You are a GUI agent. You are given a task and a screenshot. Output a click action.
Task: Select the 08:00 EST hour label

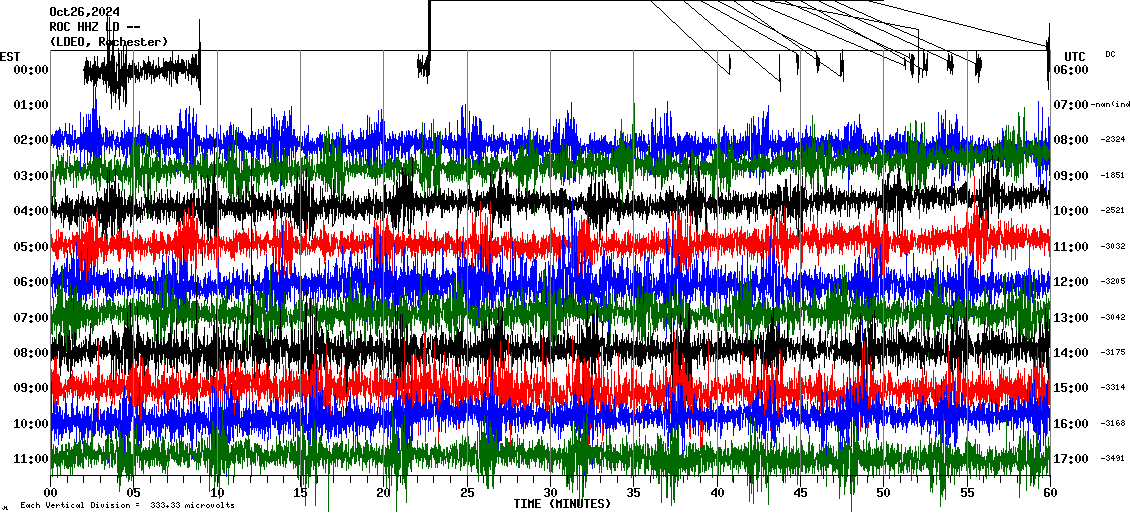click(32, 352)
